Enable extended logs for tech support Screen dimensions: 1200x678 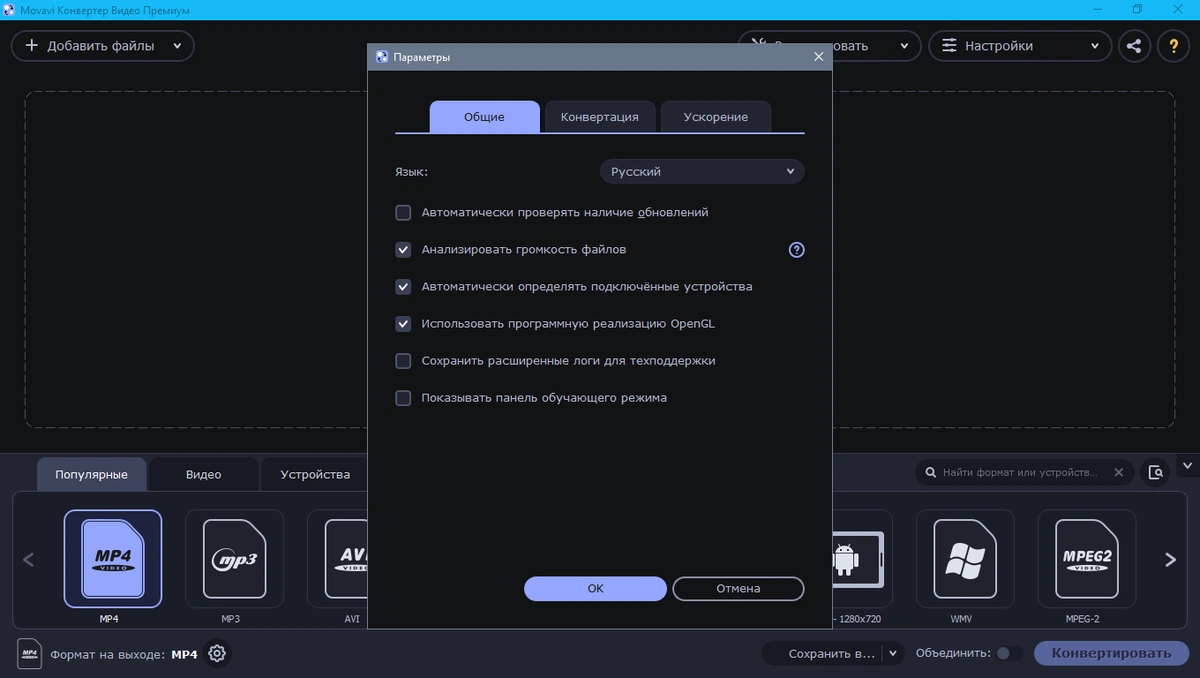click(x=403, y=361)
